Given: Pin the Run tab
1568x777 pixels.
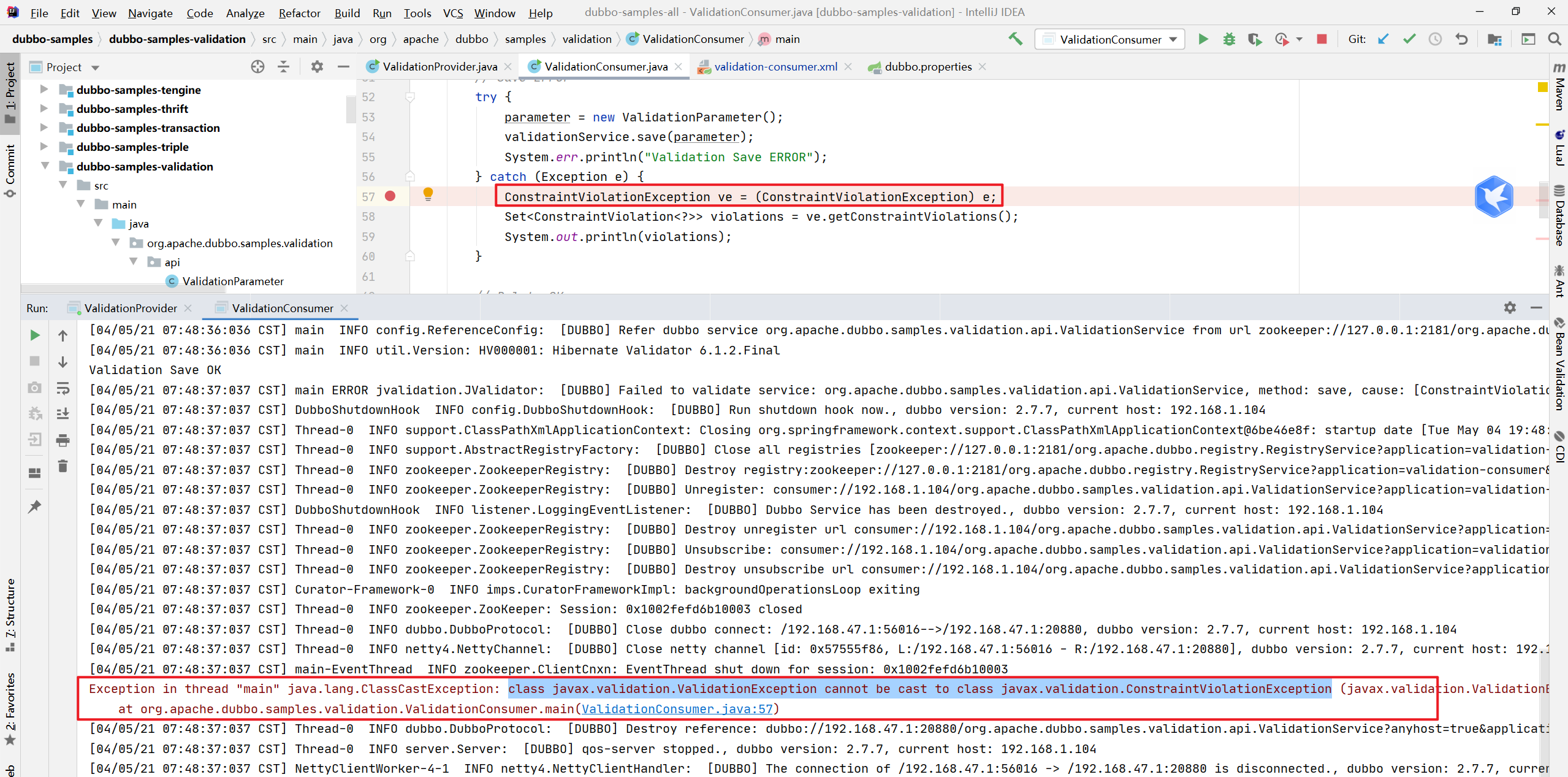Looking at the screenshot, I should click(x=35, y=507).
